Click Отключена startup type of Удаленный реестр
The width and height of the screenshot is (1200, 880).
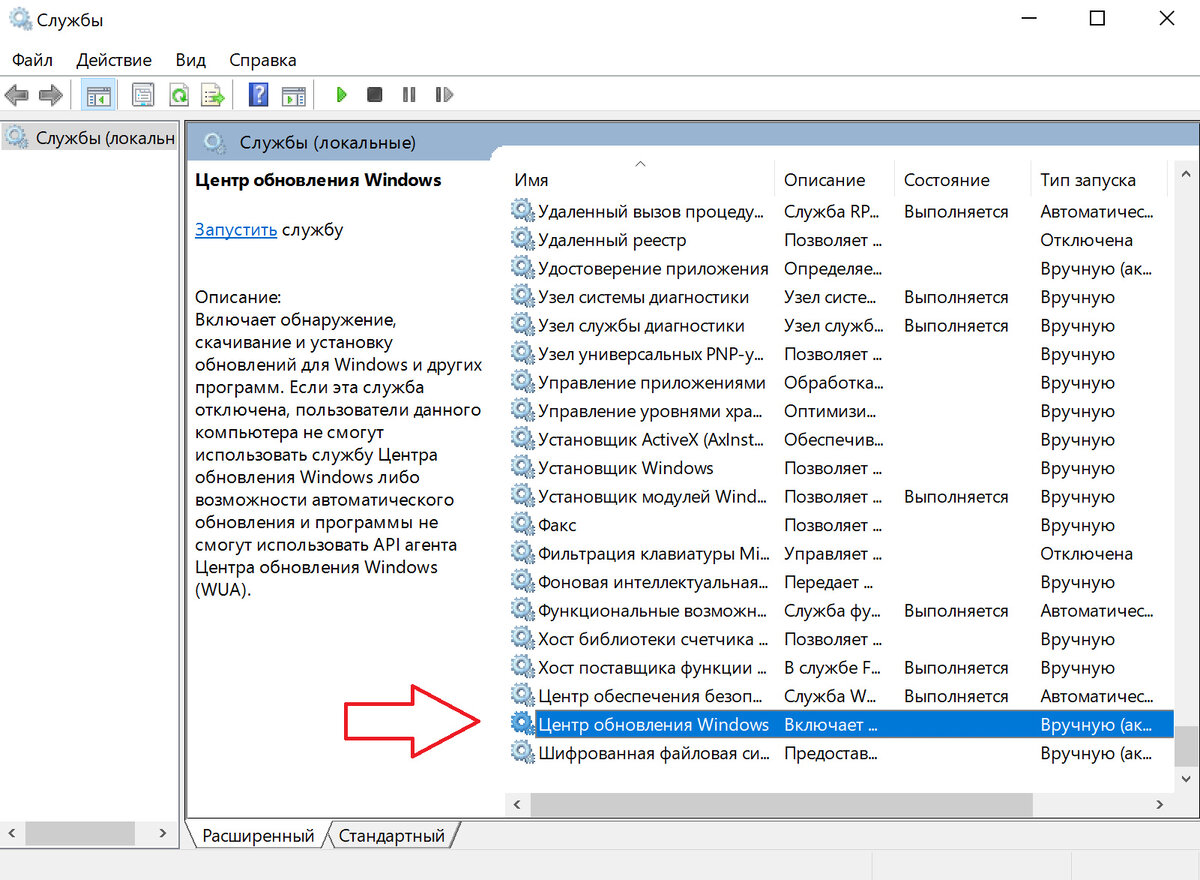pos(1086,239)
